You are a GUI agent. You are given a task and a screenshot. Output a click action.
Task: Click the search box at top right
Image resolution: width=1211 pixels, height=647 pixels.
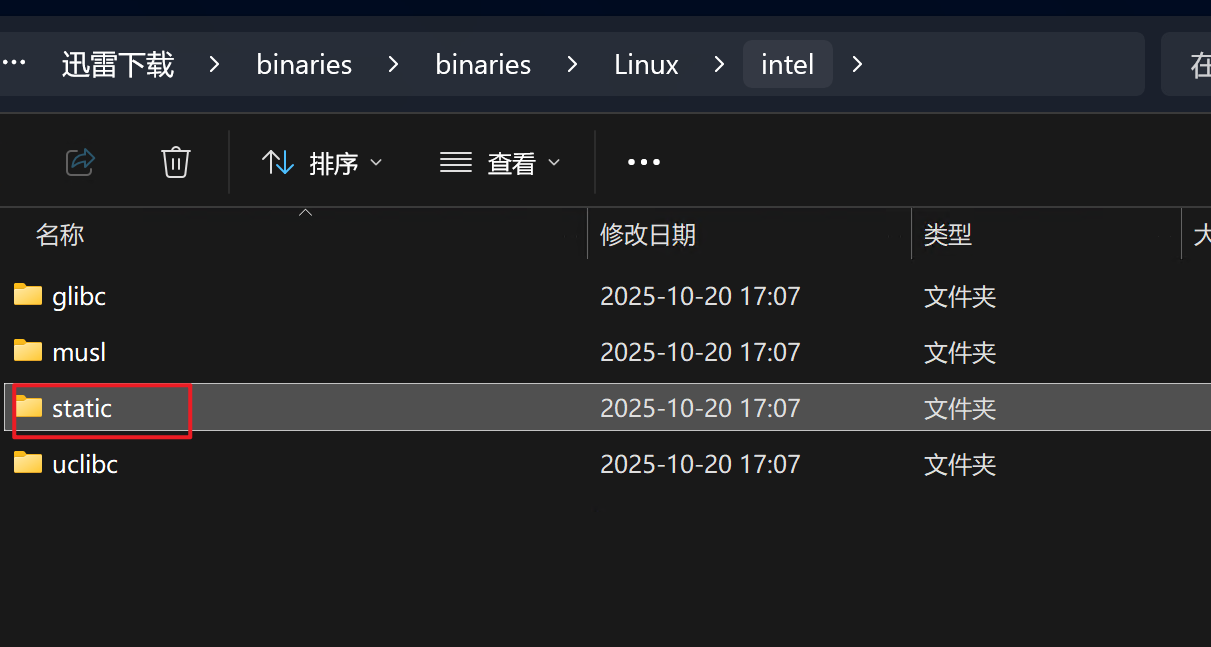[x=1190, y=64]
